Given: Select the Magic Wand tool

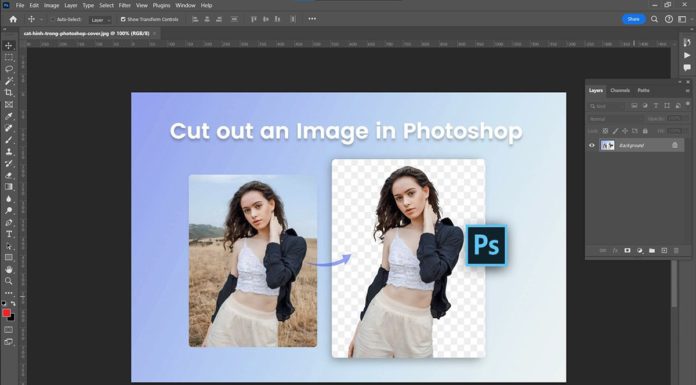Looking at the screenshot, I should (8, 81).
